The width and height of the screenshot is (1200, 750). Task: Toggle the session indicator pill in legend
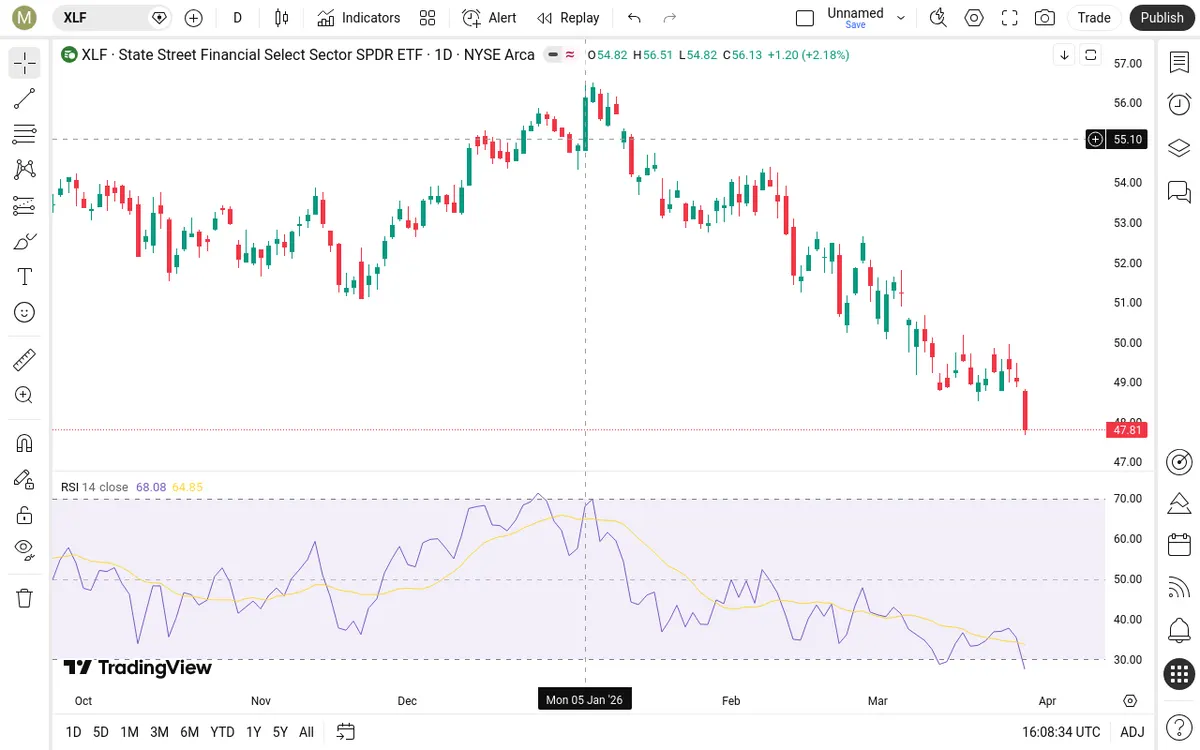(x=552, y=55)
